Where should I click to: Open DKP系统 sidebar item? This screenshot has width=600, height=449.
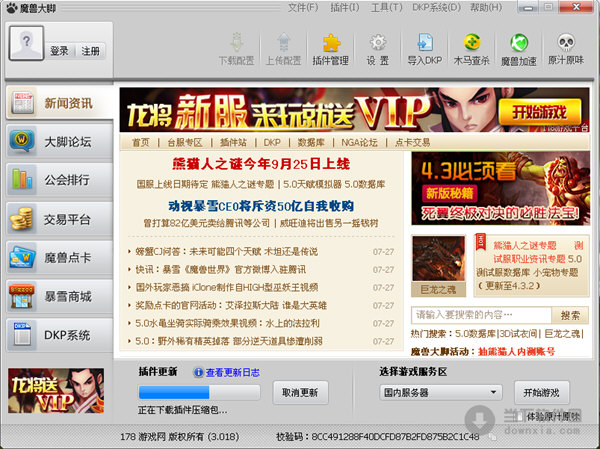point(59,335)
